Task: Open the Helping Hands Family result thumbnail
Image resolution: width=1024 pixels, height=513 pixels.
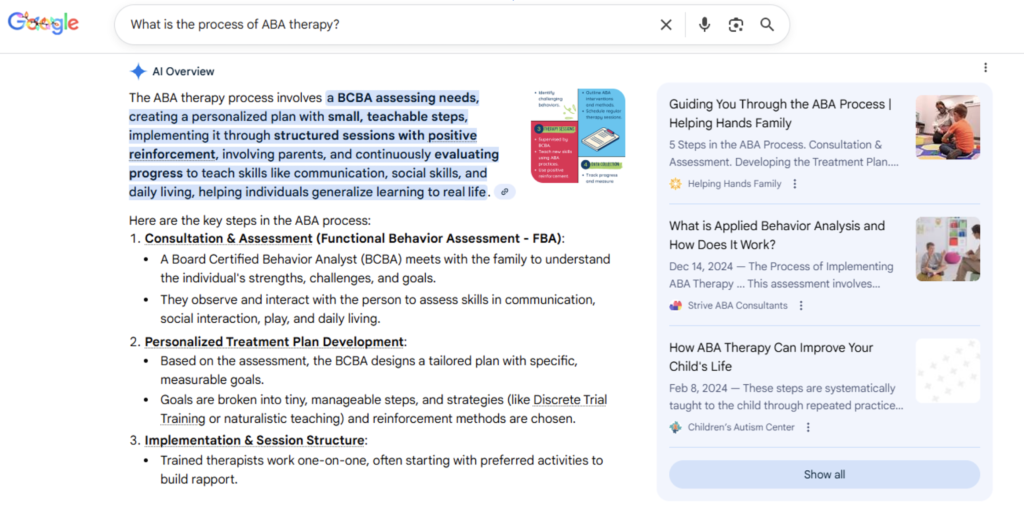Action: 948,127
